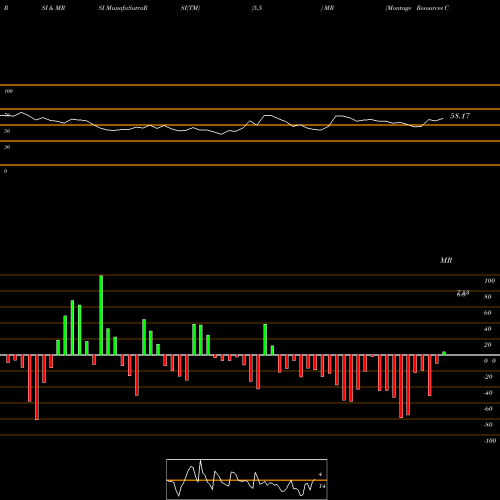Click the 40 label on the bar chart right axis
500x500 pixels.
[488, 329]
